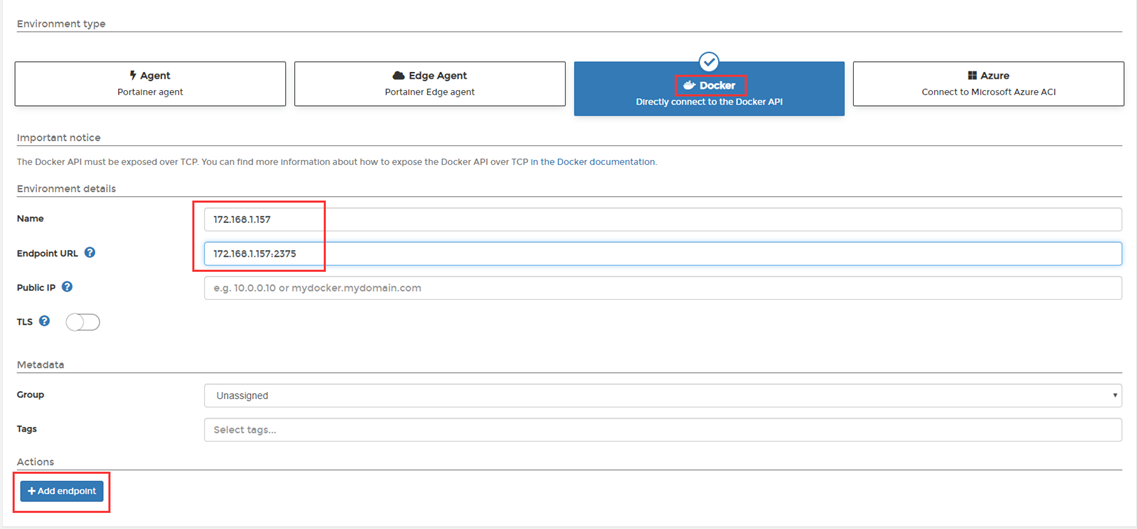Screen dimensions: 1137x529
Task: Open the Endpoint URL help icon
Action: pos(90,253)
